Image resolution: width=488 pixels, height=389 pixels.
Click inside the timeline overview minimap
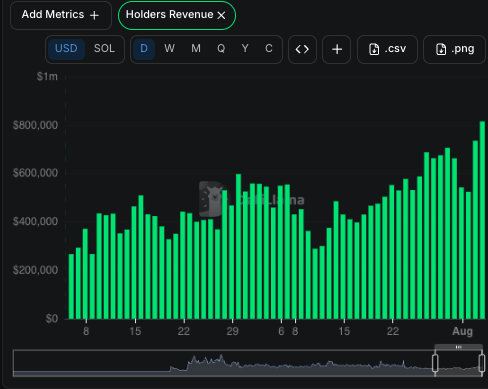point(247,363)
